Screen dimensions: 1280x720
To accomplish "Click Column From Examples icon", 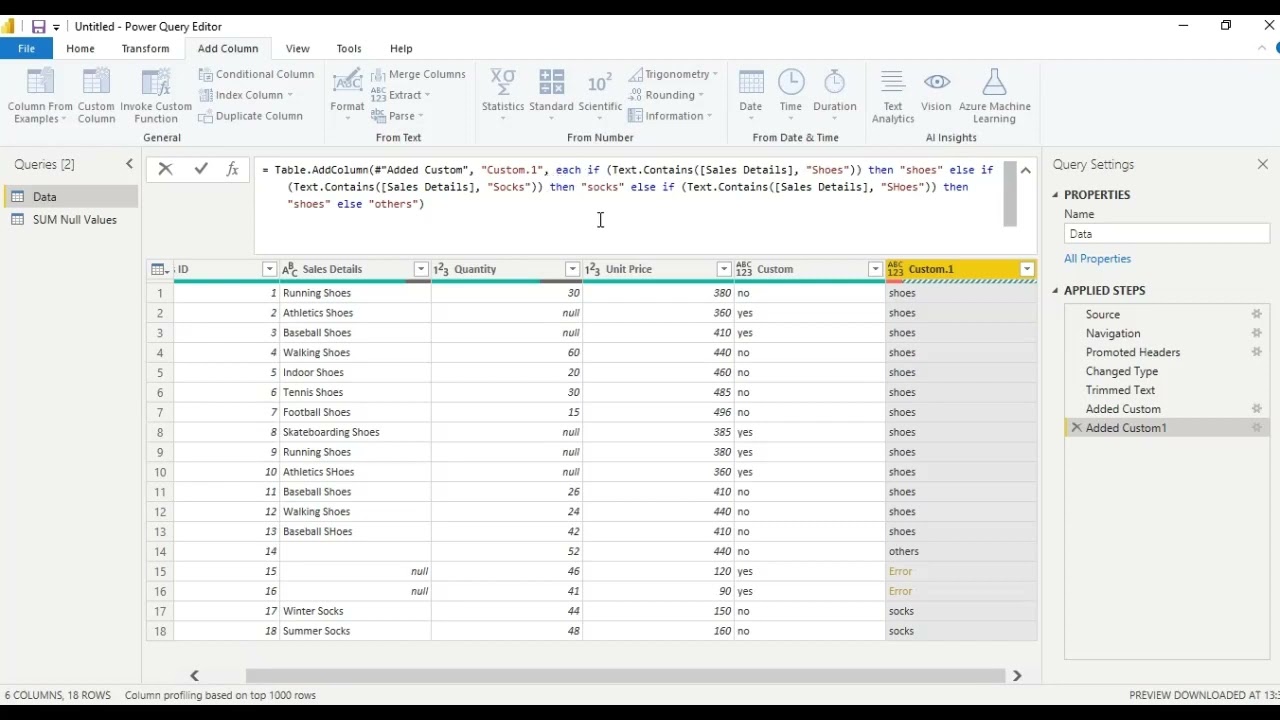I will click(x=40, y=84).
